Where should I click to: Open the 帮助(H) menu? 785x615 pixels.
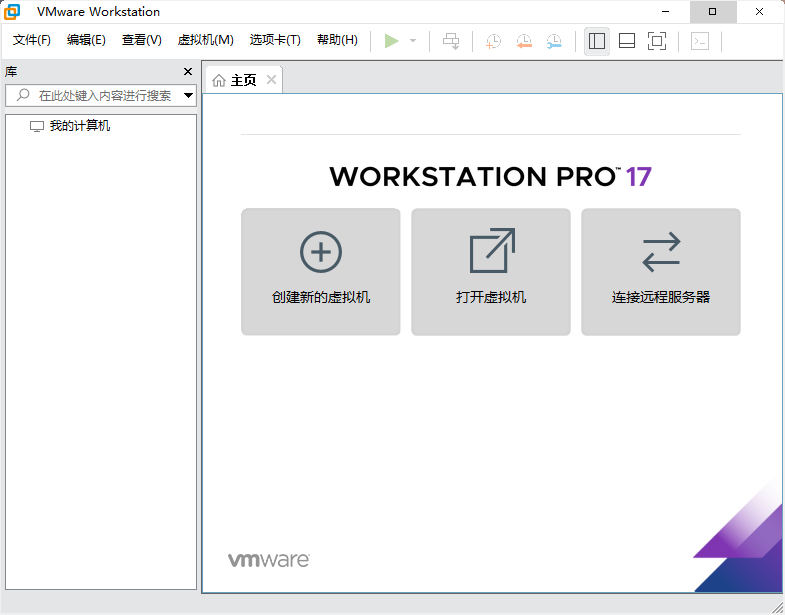337,40
